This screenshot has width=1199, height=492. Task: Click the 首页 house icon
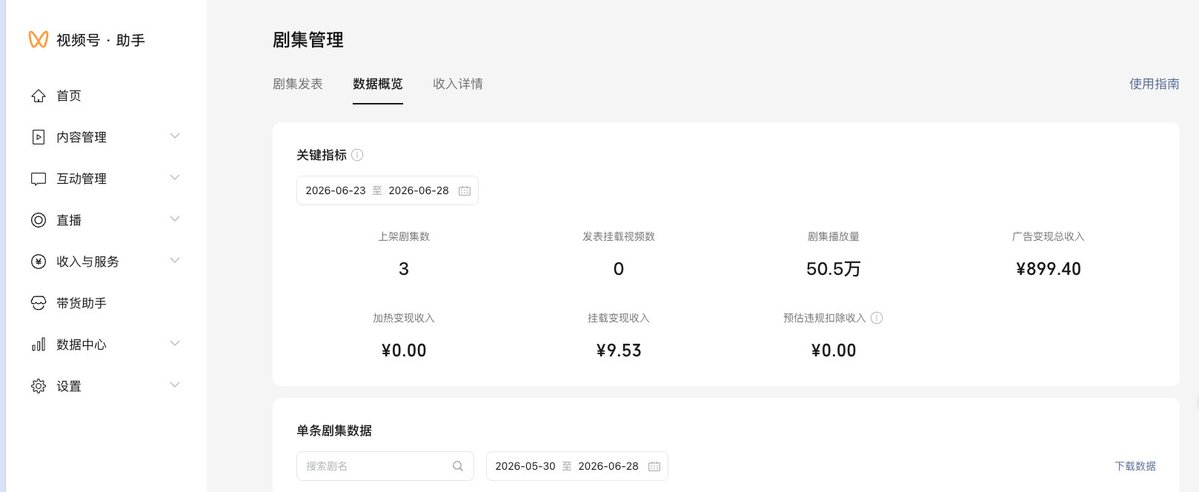point(38,96)
